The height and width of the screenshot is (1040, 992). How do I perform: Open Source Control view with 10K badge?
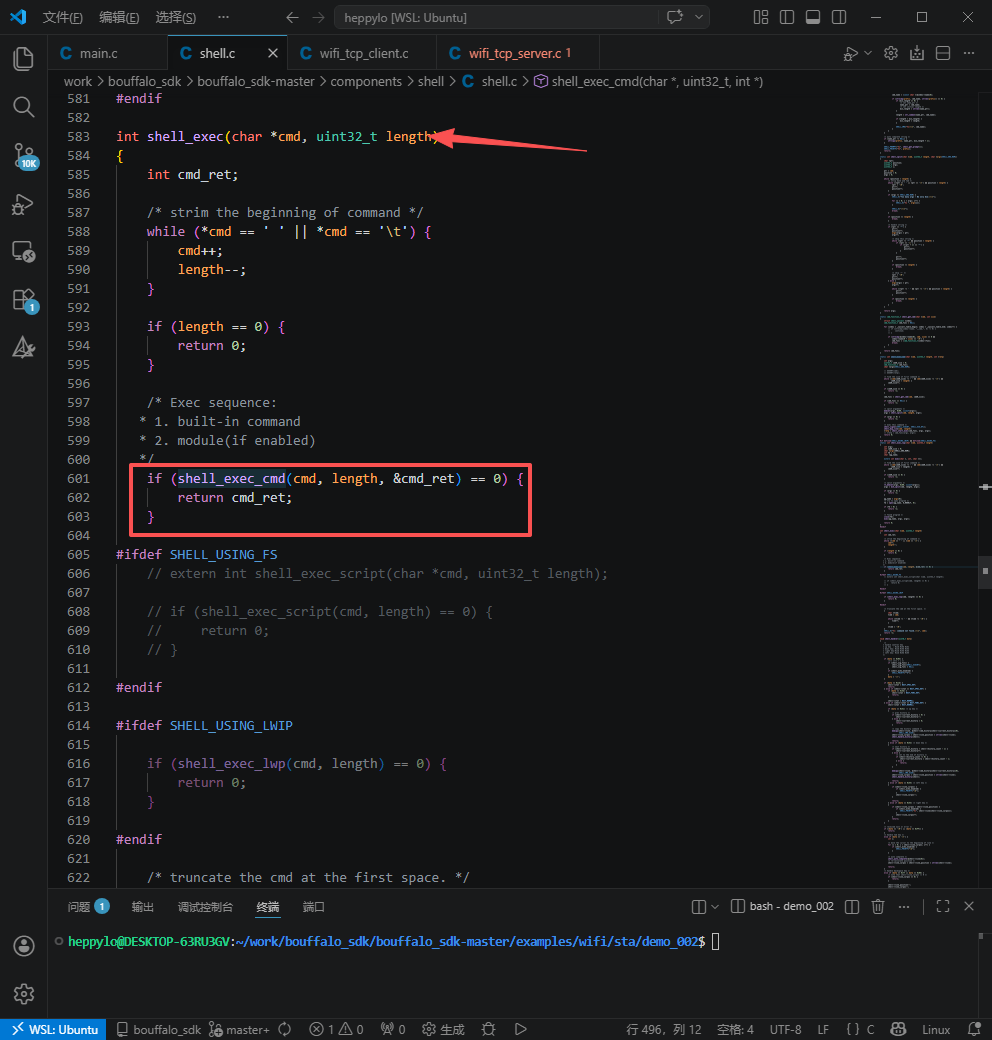point(23,155)
